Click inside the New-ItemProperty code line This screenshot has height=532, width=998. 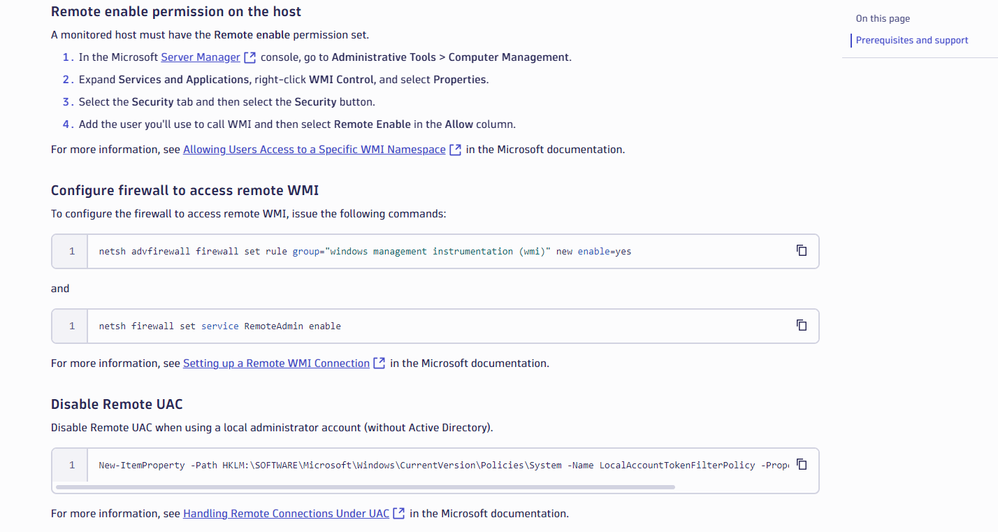[400, 465]
